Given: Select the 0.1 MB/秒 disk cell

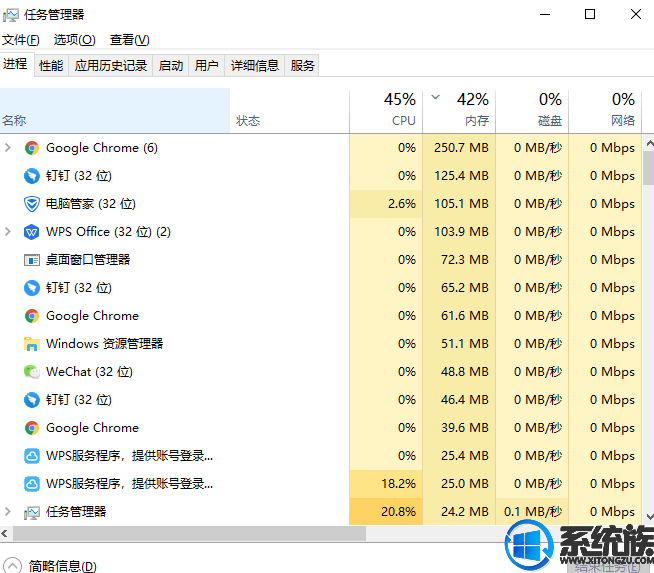Looking at the screenshot, I should click(x=532, y=512).
